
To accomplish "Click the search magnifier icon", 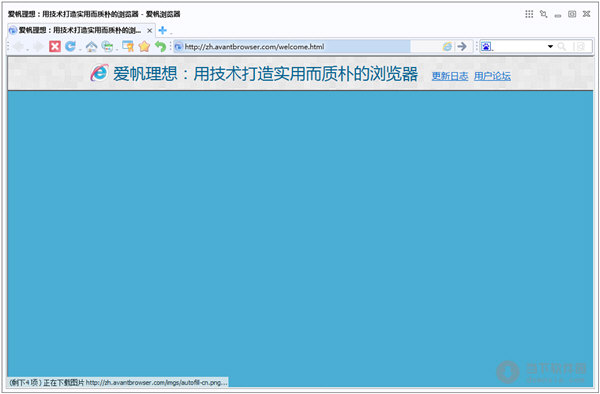I will click(561, 47).
